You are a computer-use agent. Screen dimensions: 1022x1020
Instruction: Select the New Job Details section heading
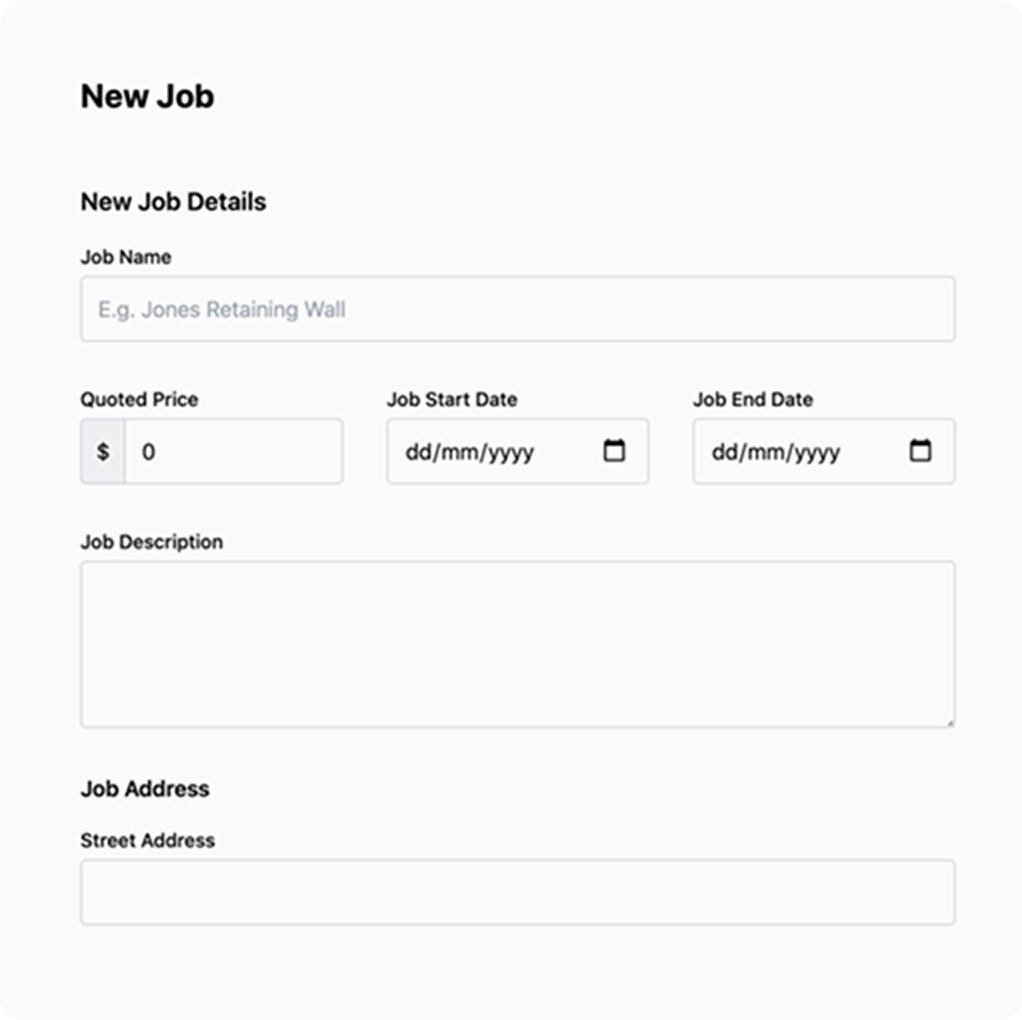172,202
